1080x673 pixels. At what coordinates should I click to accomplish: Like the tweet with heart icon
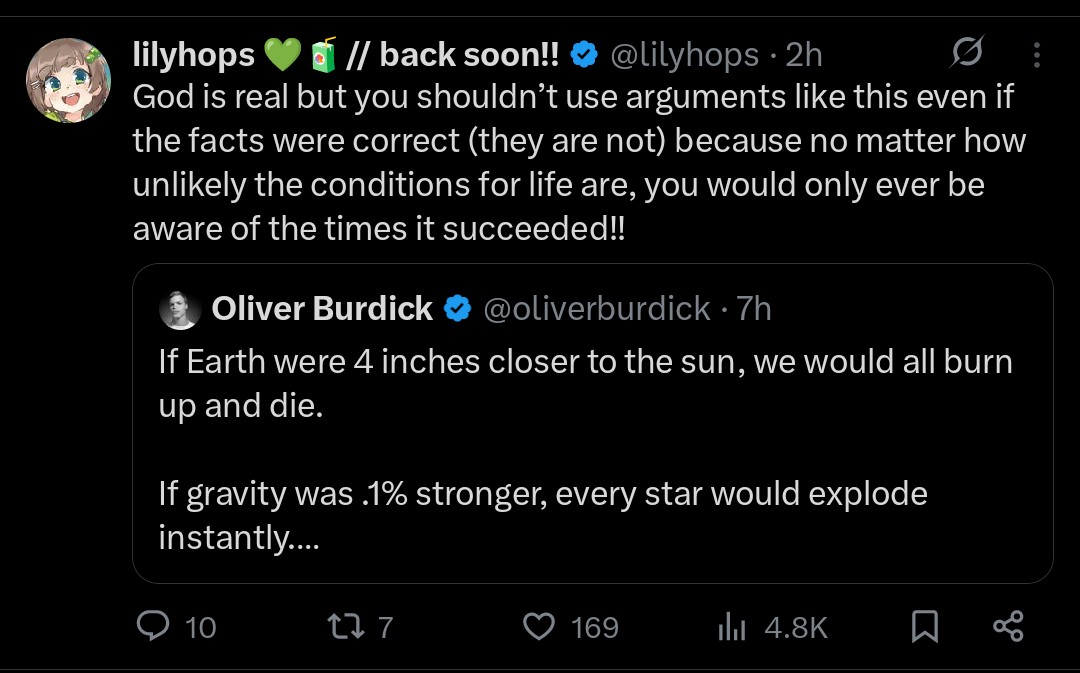(x=539, y=626)
